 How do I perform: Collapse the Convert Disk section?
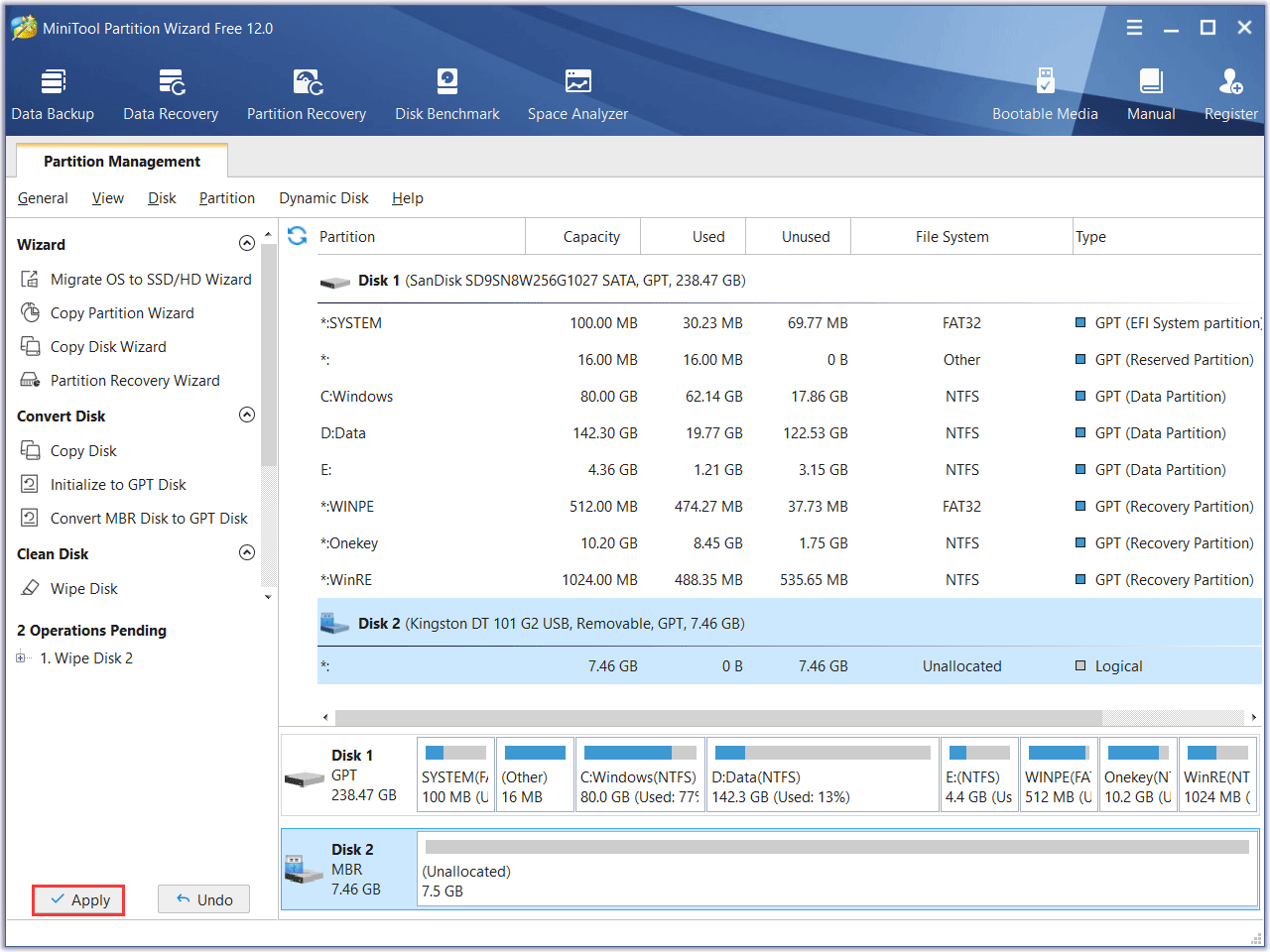[247, 416]
